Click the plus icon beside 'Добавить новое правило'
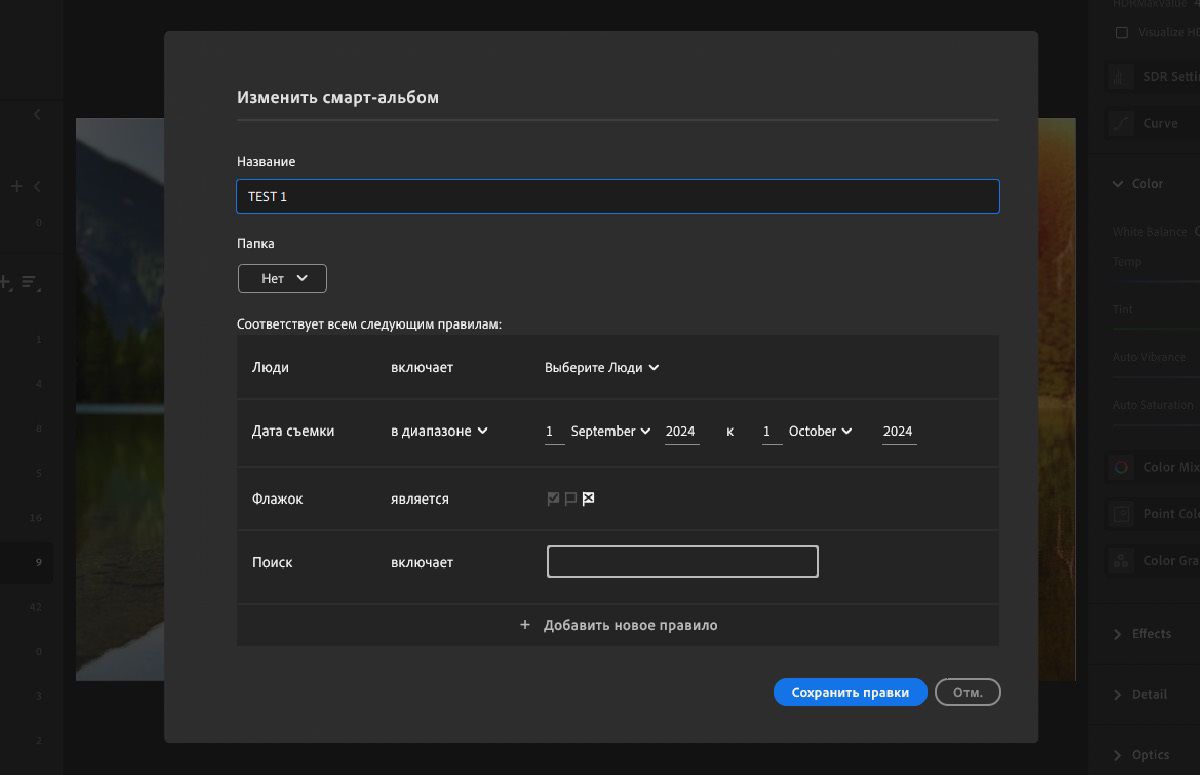 (524, 624)
